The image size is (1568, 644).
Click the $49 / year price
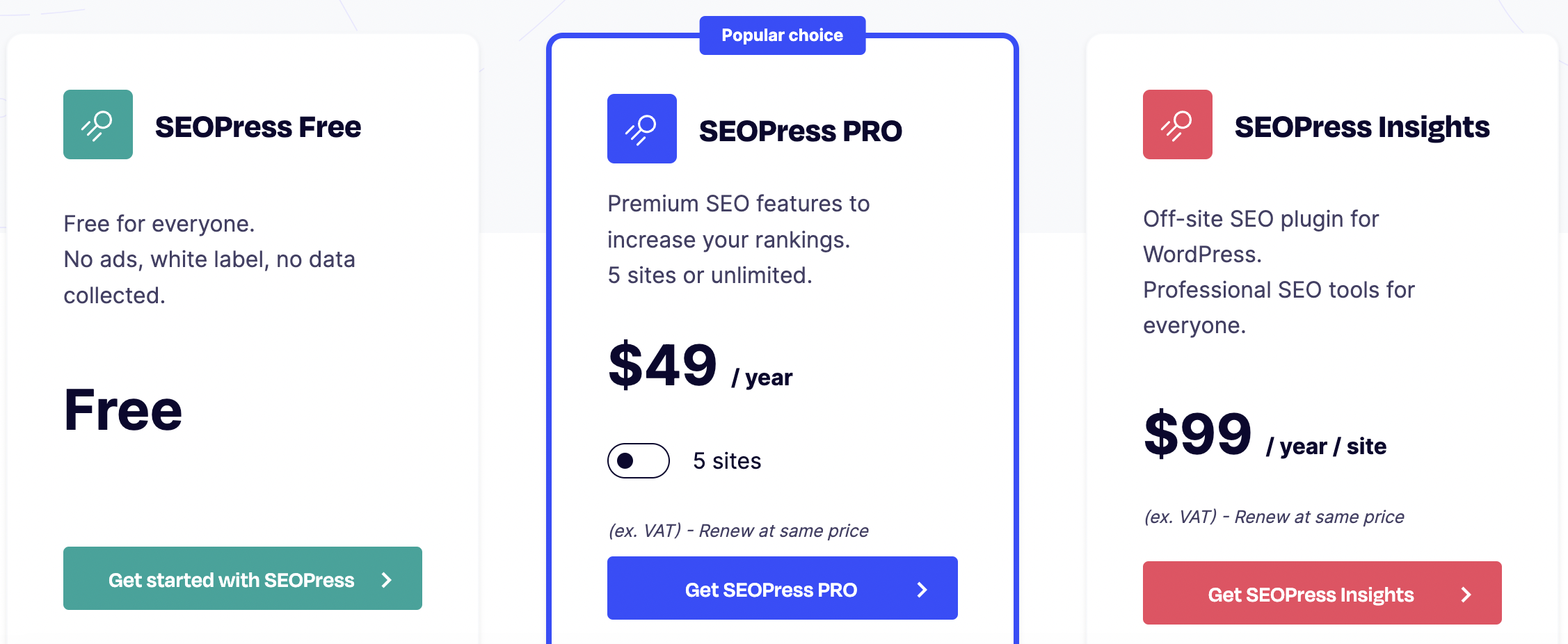pyautogui.click(x=701, y=366)
